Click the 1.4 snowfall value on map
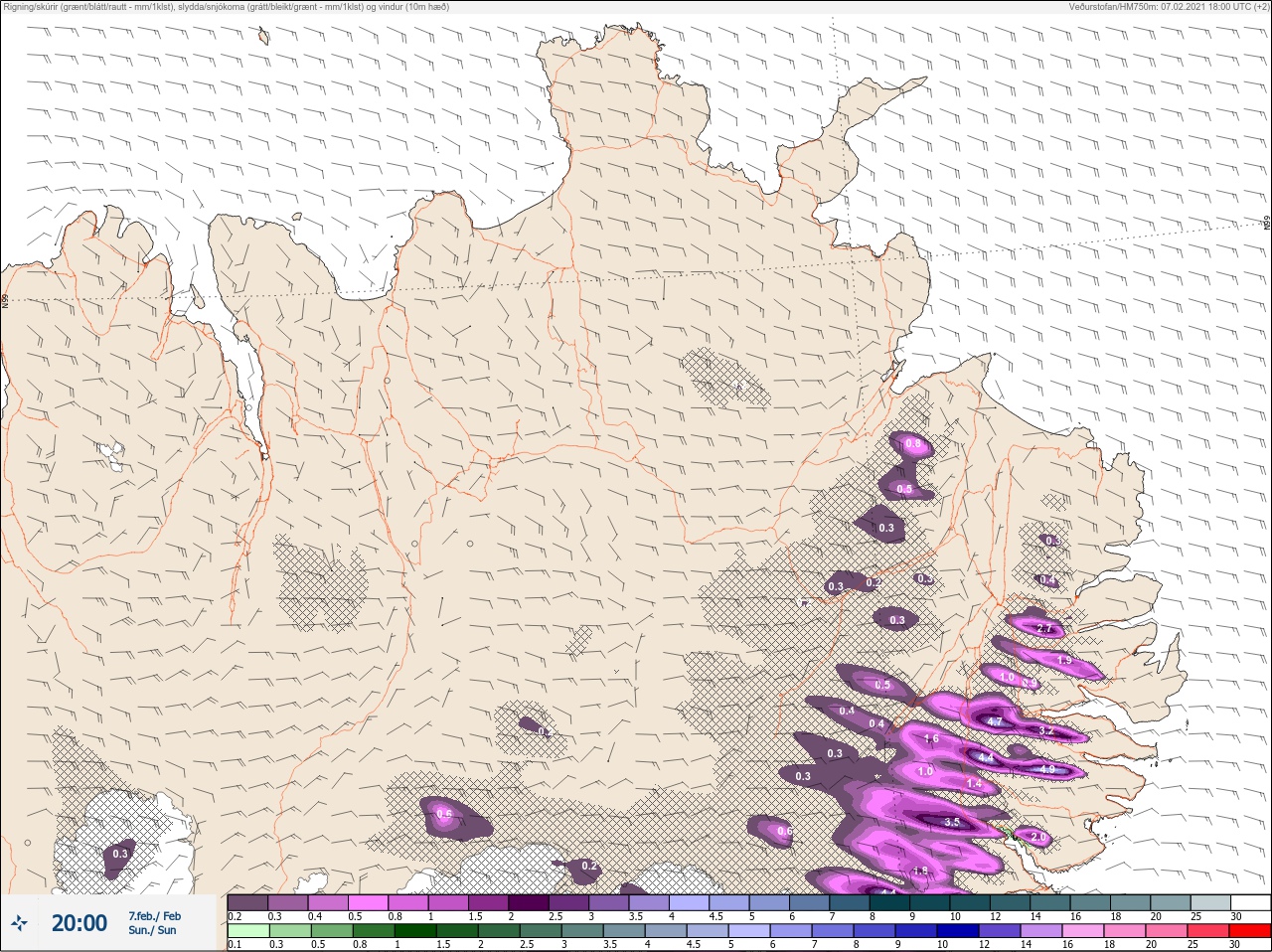1272x952 pixels. tap(974, 784)
